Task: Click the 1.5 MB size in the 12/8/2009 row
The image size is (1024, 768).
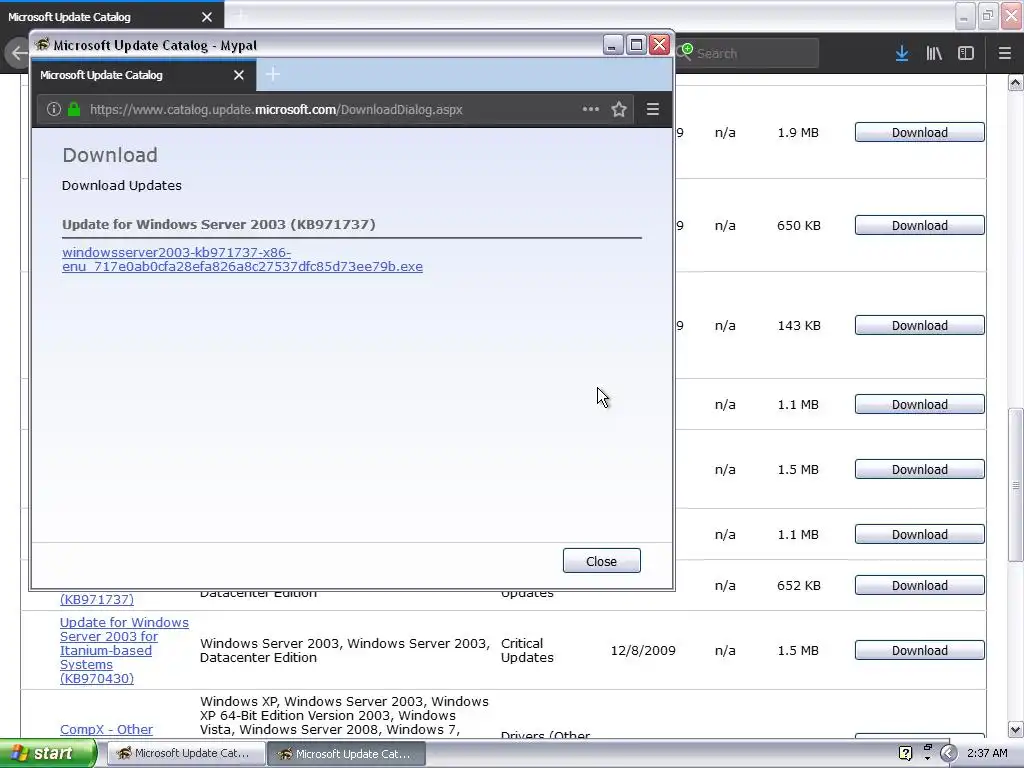Action: [798, 650]
